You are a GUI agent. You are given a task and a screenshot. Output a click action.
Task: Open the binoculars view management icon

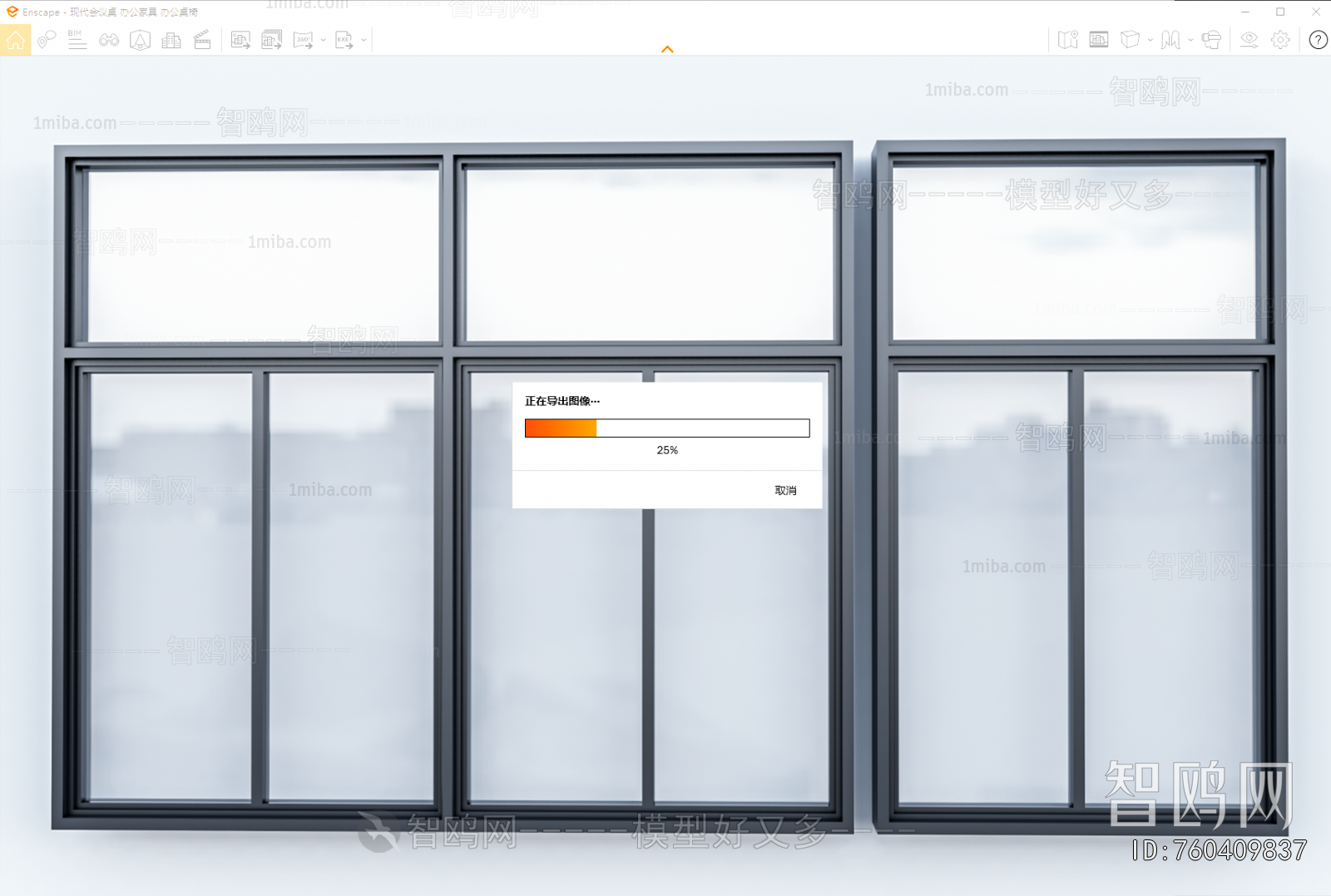[109, 40]
